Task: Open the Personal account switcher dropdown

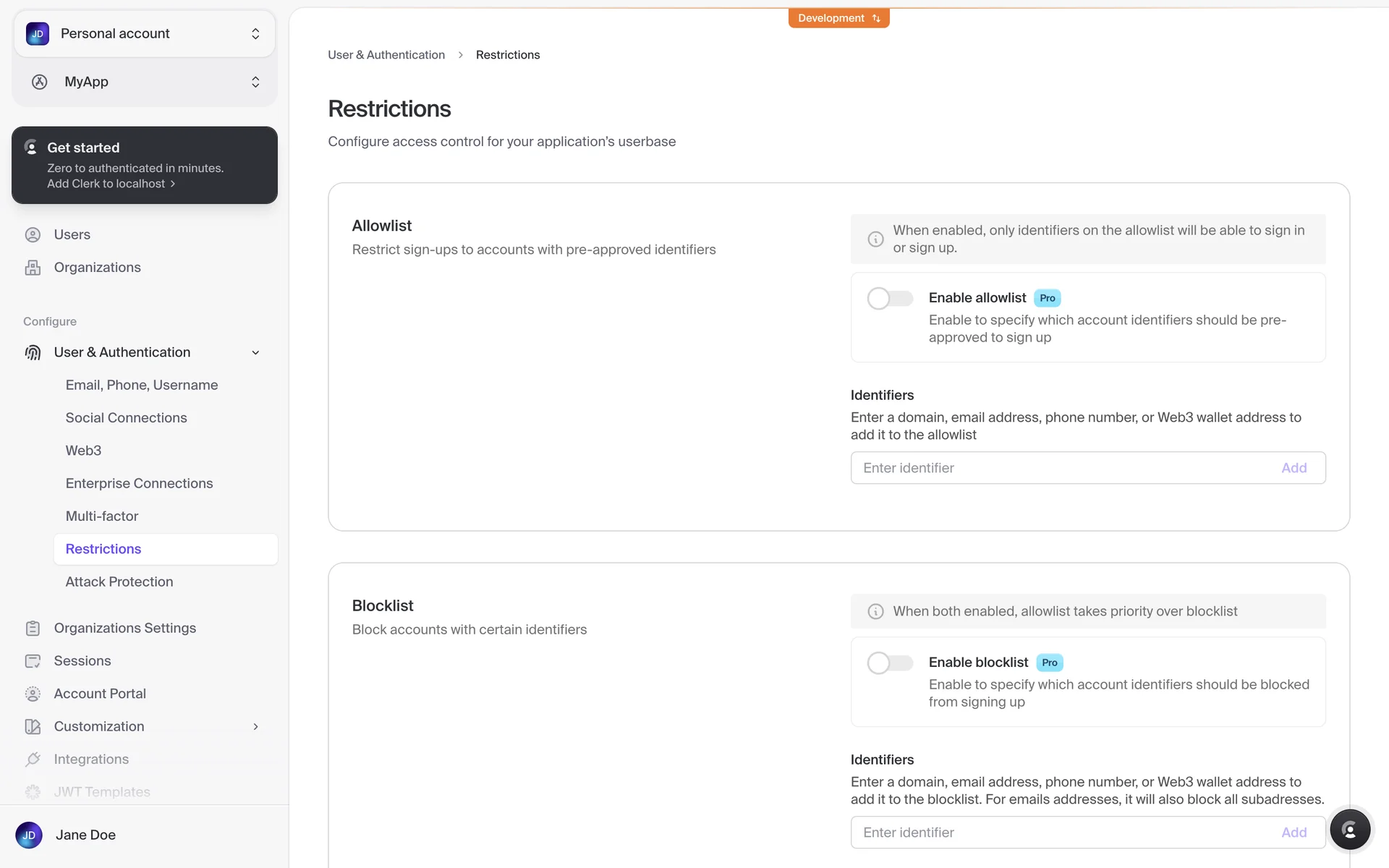Action: coord(145,34)
